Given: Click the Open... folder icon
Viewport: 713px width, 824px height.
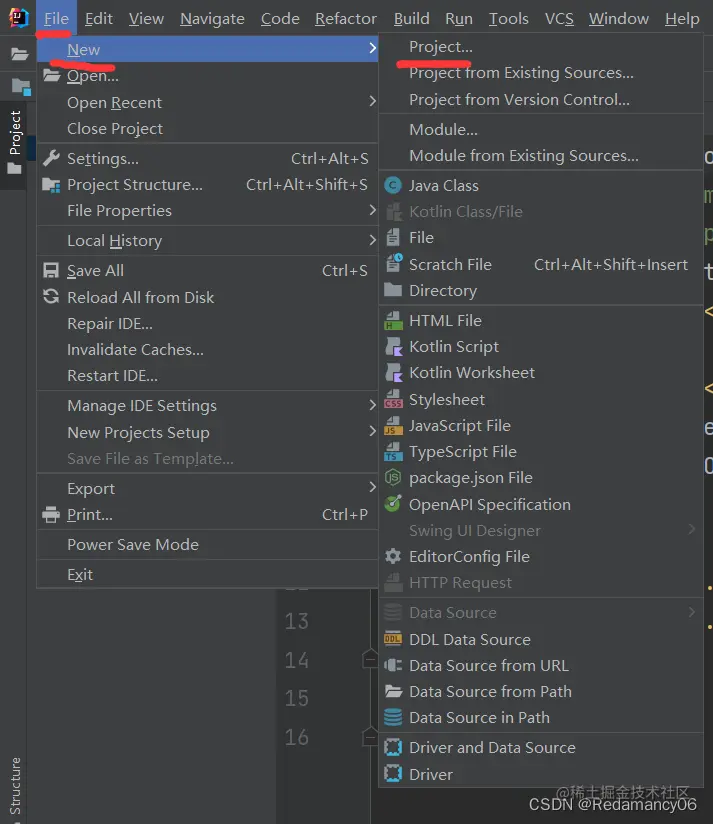Looking at the screenshot, I should click(51, 75).
